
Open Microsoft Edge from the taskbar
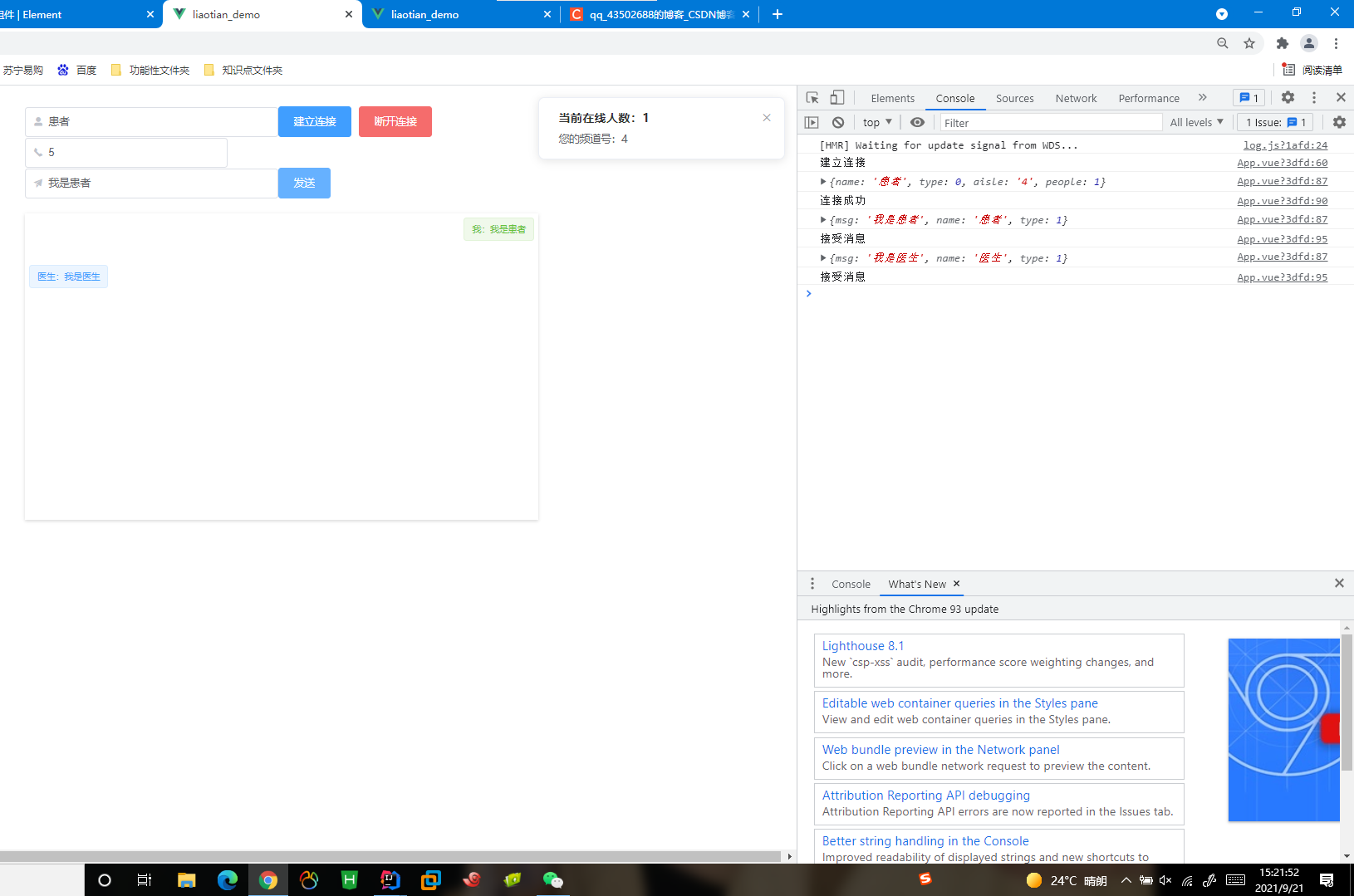pos(228,880)
